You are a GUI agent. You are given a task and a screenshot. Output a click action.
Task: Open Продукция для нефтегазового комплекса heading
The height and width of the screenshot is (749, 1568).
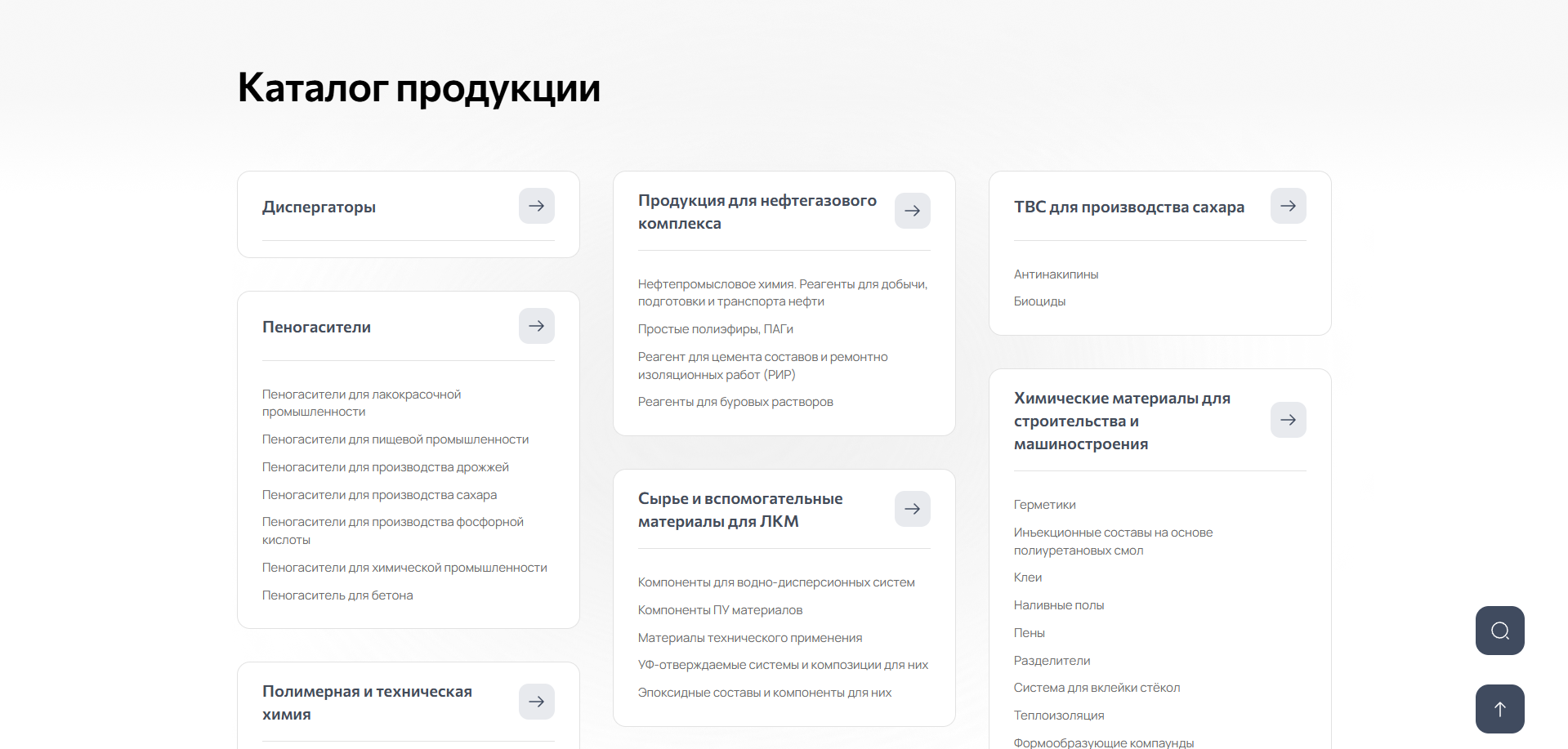(x=757, y=212)
